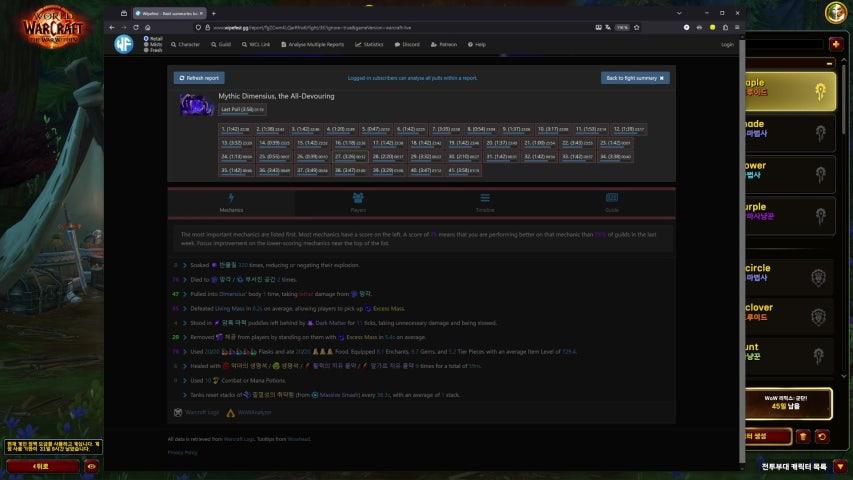Click Back to fight summary button
This screenshot has width=853, height=480.
(635, 77)
